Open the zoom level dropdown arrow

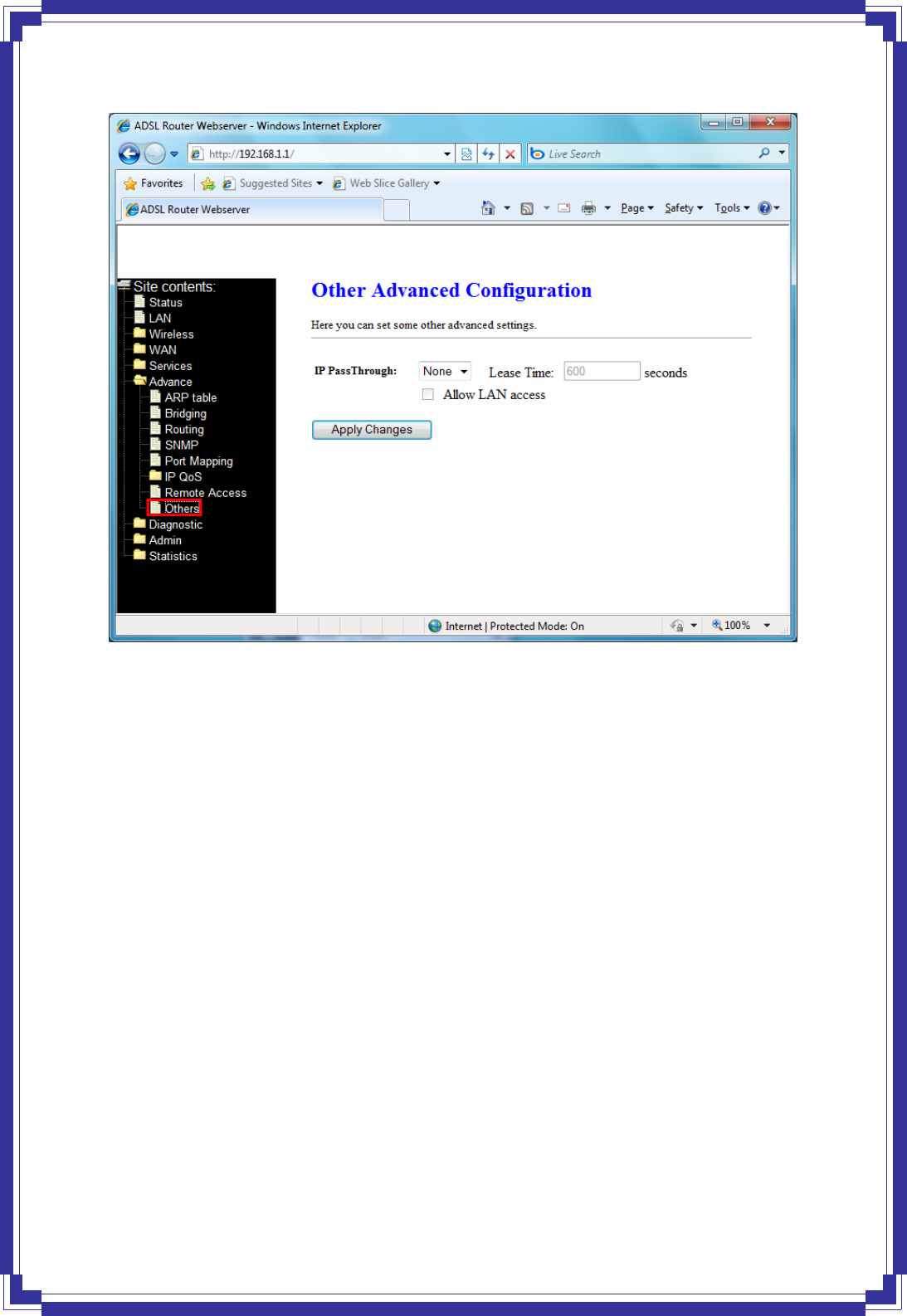(x=767, y=626)
